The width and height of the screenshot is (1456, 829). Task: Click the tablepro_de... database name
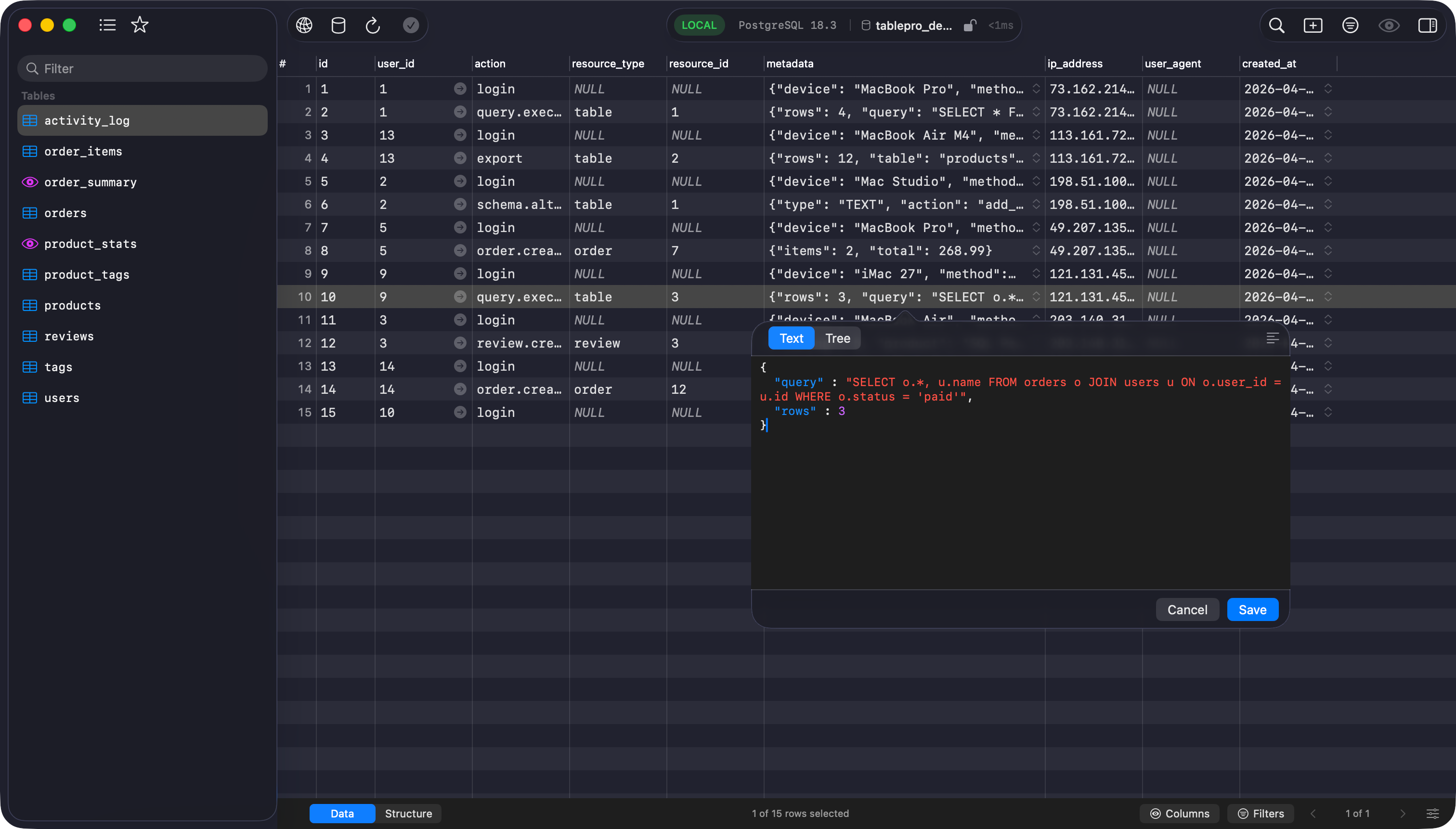pyautogui.click(x=913, y=25)
